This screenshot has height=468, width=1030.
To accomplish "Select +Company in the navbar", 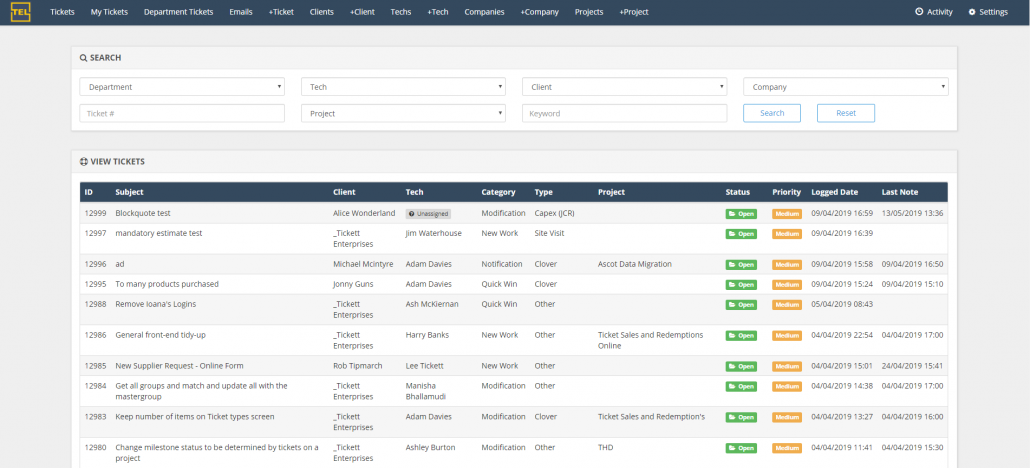I will [539, 12].
